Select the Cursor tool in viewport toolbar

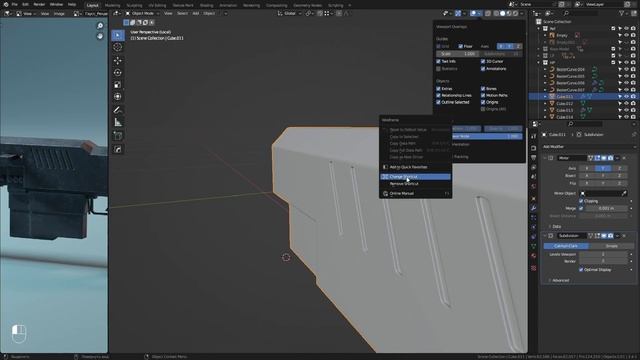coord(118,47)
